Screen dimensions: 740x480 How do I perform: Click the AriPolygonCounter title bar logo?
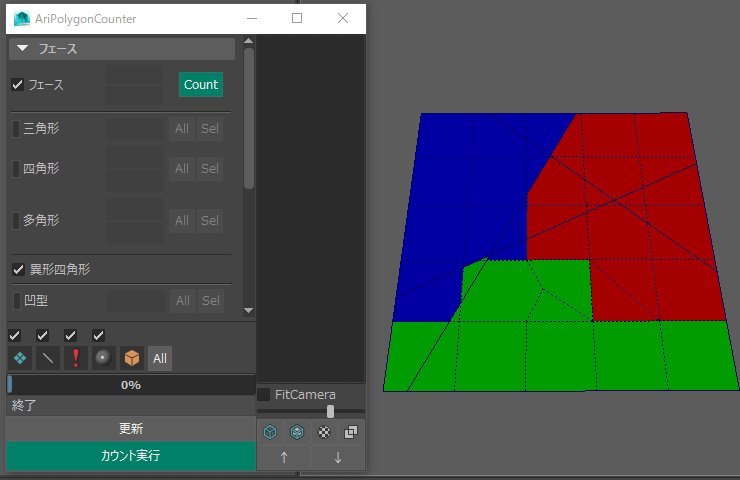tap(22, 19)
